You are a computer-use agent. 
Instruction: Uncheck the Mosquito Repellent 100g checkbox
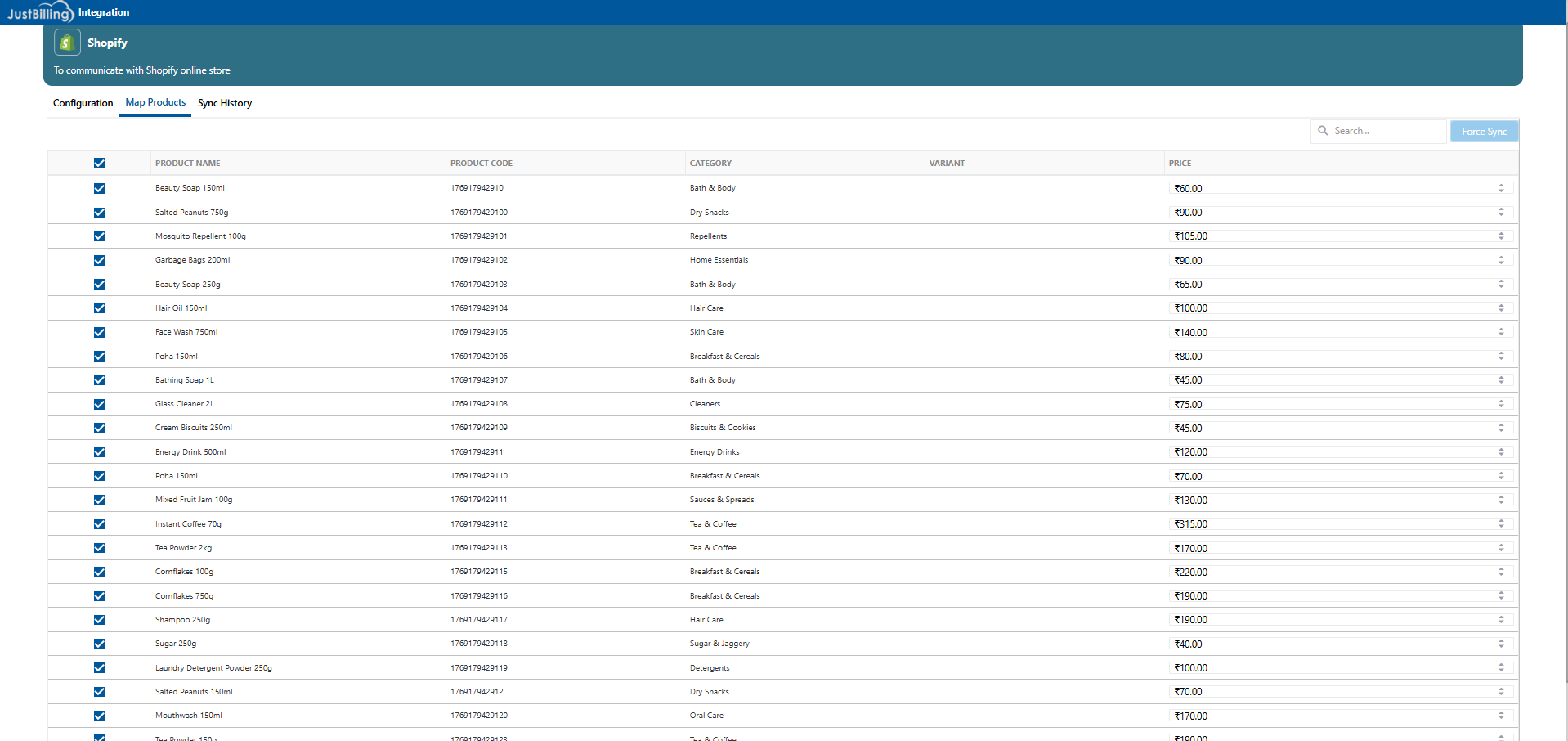click(99, 236)
